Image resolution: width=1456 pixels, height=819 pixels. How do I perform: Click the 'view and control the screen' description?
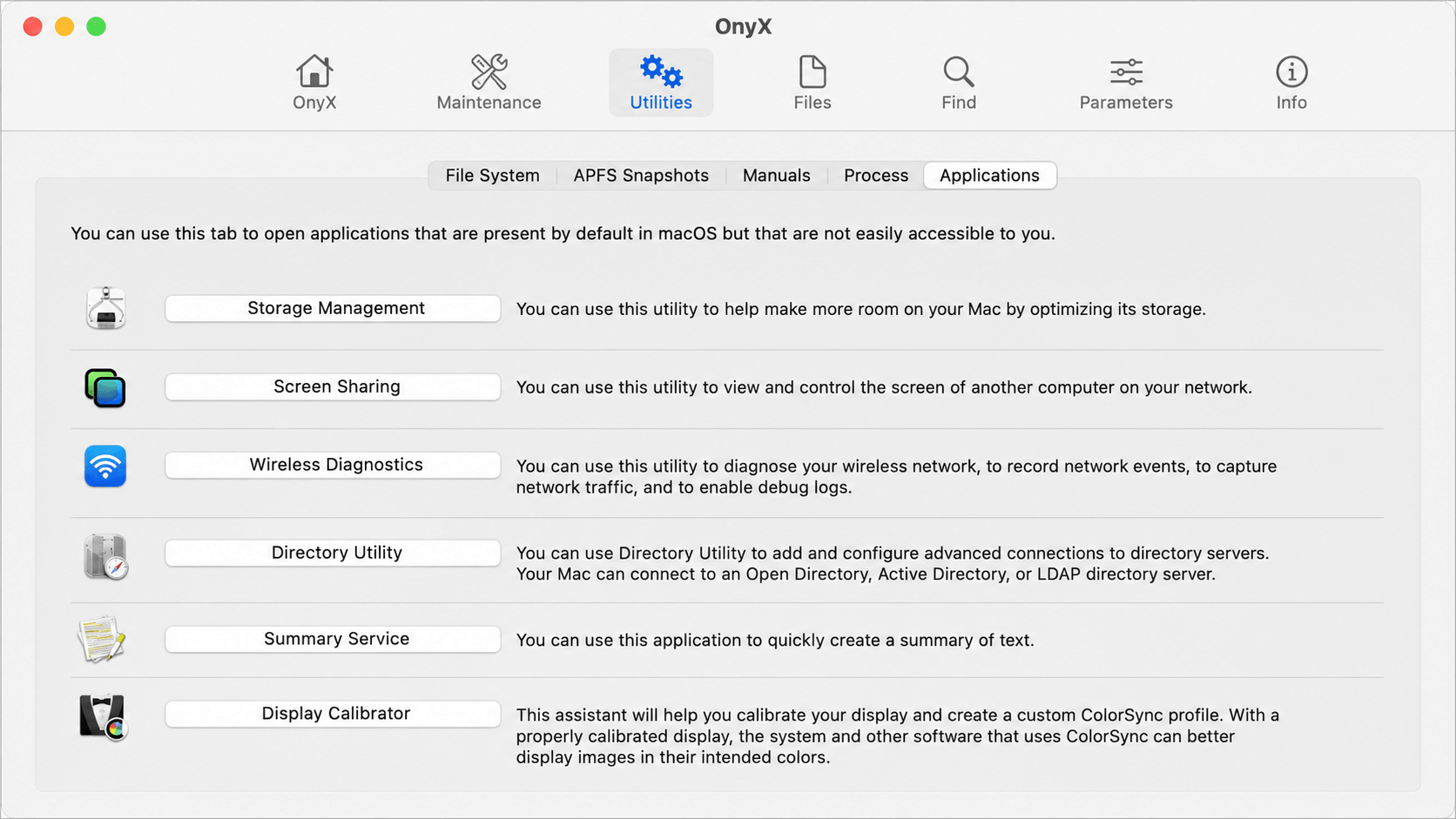(x=884, y=387)
